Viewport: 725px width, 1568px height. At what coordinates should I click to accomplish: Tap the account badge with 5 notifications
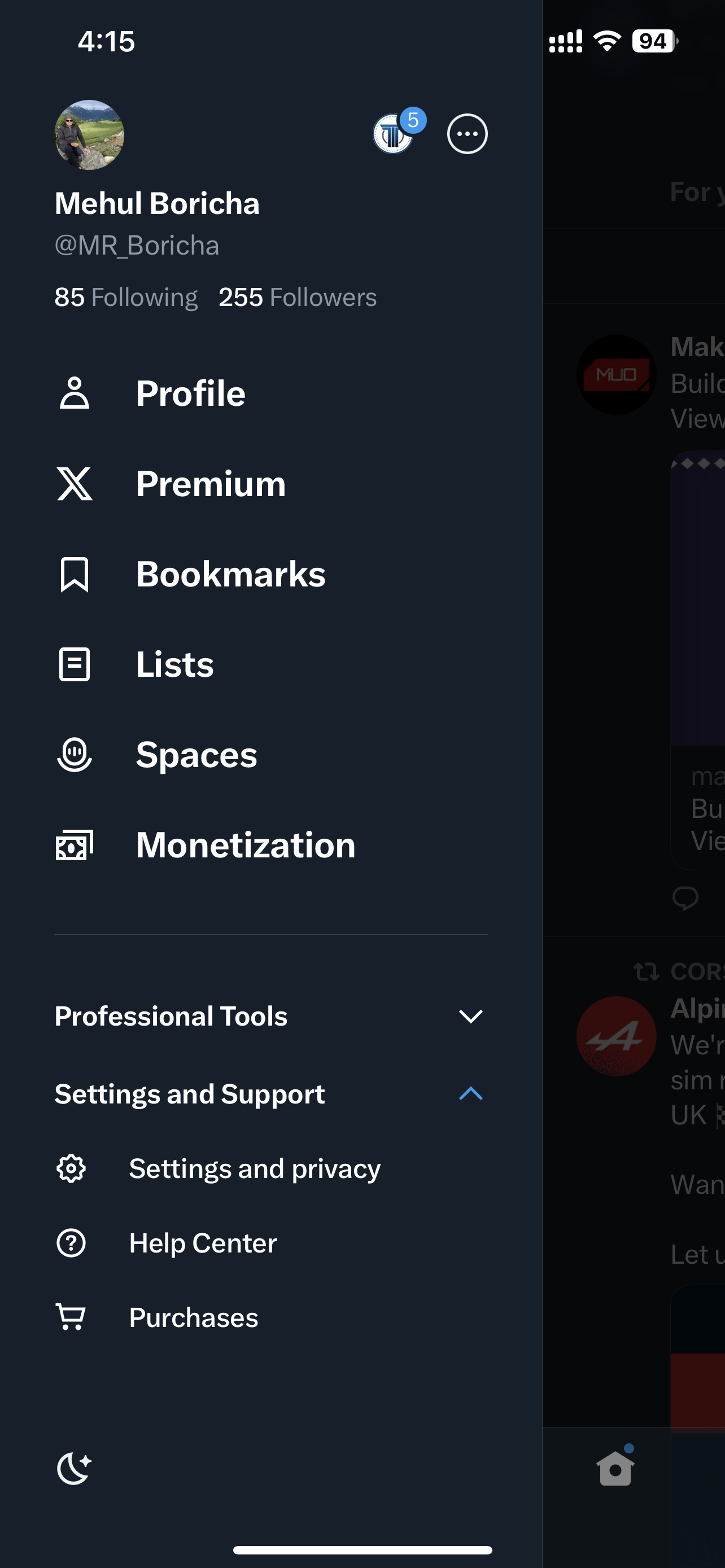[x=392, y=133]
